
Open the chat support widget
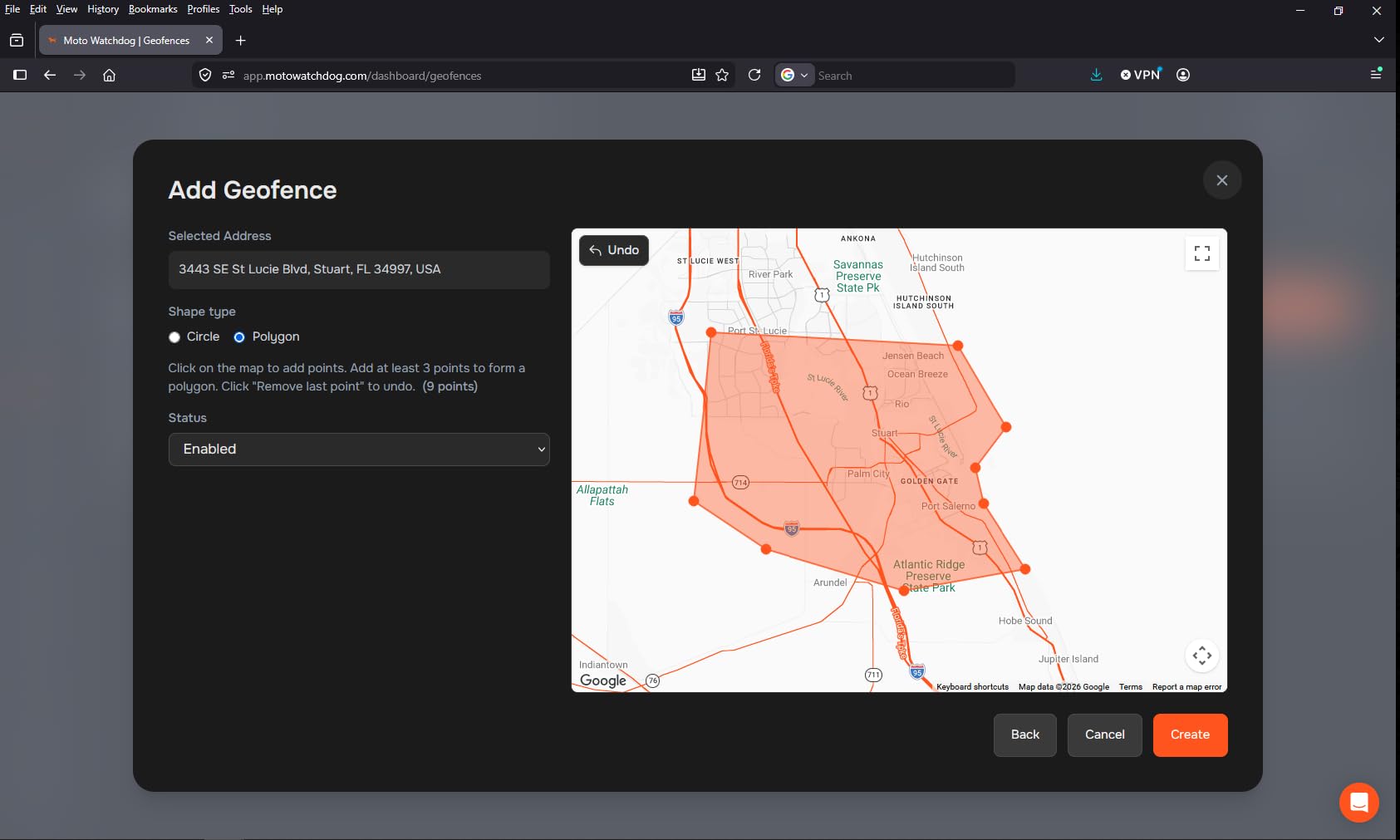click(x=1359, y=803)
